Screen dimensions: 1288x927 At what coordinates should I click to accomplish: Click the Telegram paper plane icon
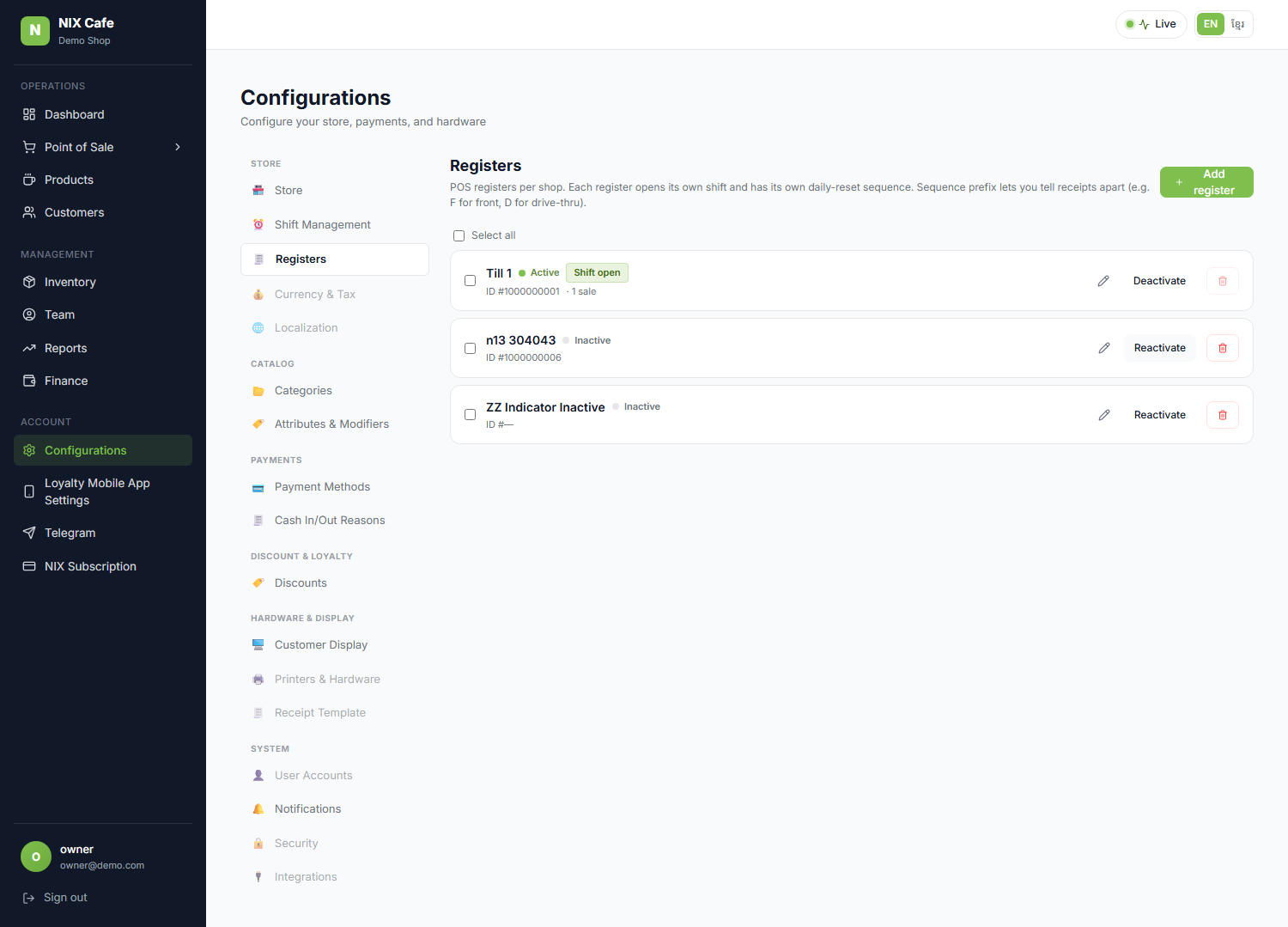(29, 533)
